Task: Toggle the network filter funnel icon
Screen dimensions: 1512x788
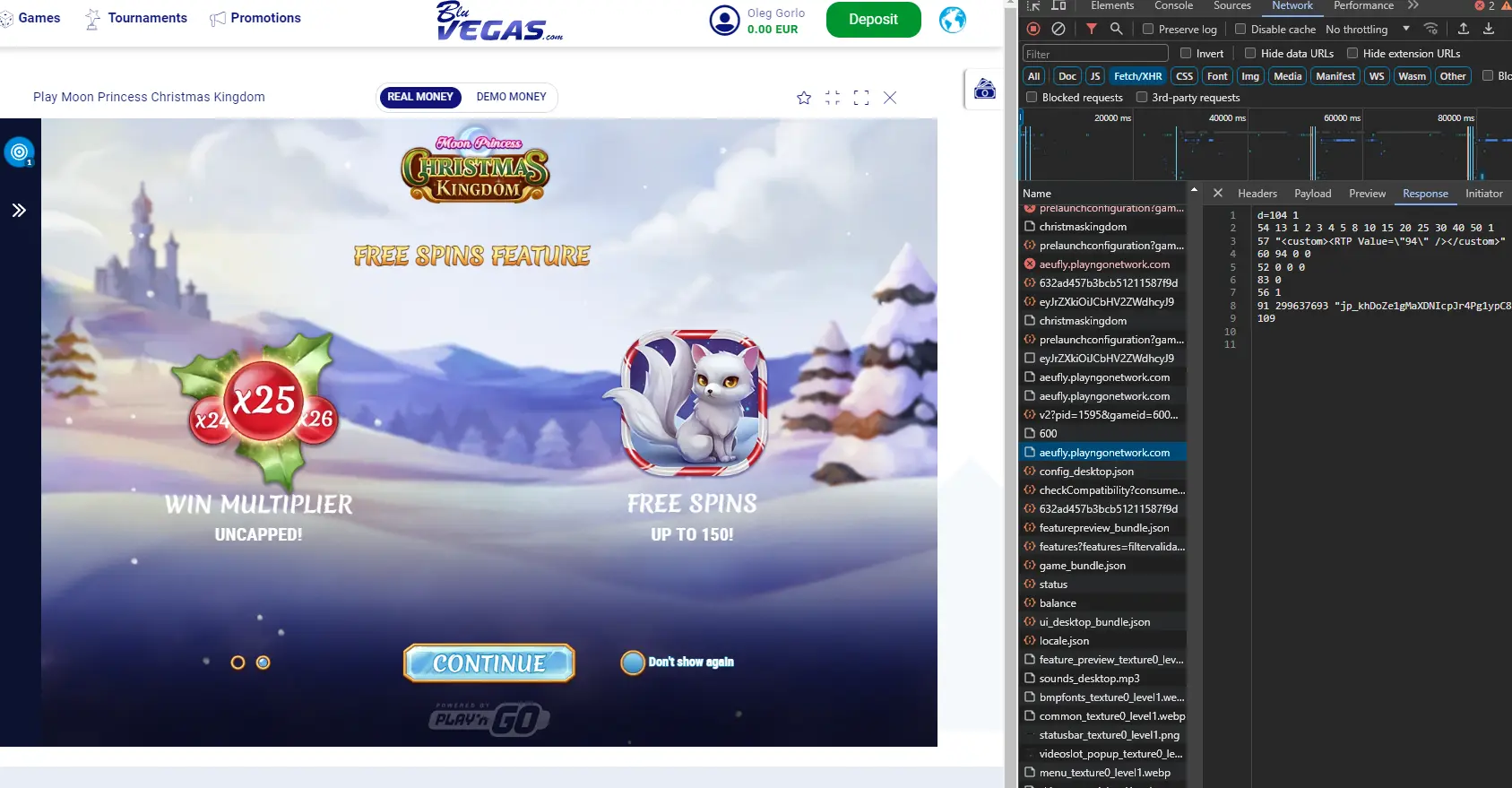Action: click(x=1092, y=29)
